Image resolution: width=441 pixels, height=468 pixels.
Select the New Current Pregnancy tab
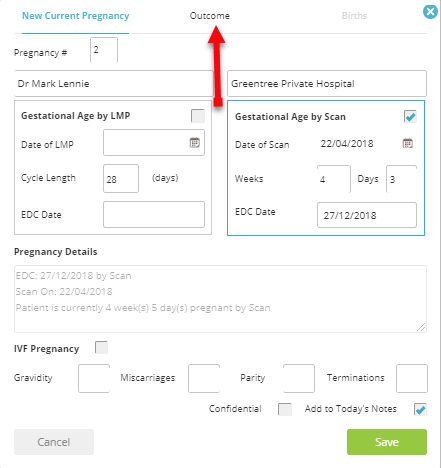(75, 16)
